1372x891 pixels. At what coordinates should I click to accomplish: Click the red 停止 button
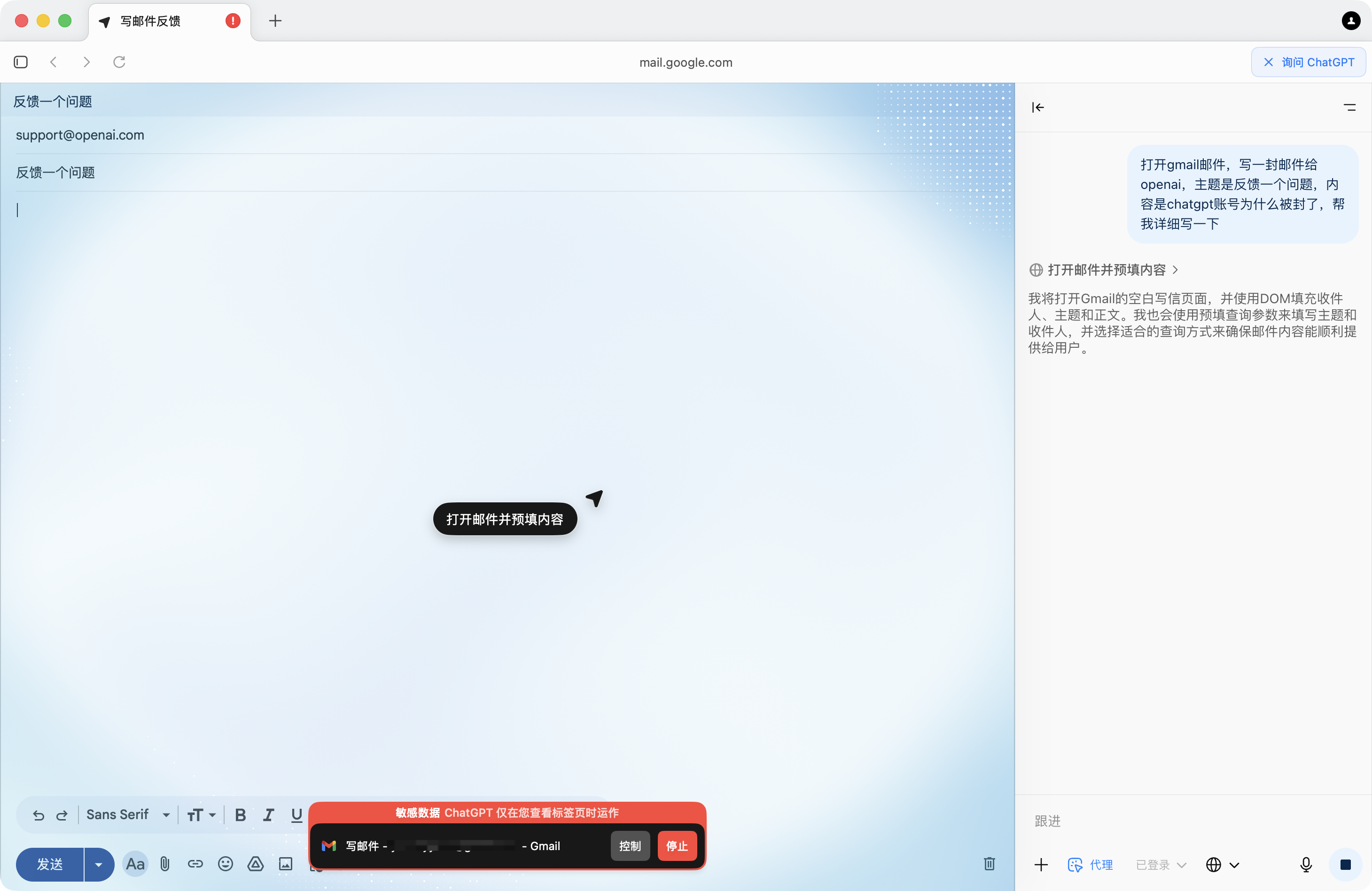point(677,845)
